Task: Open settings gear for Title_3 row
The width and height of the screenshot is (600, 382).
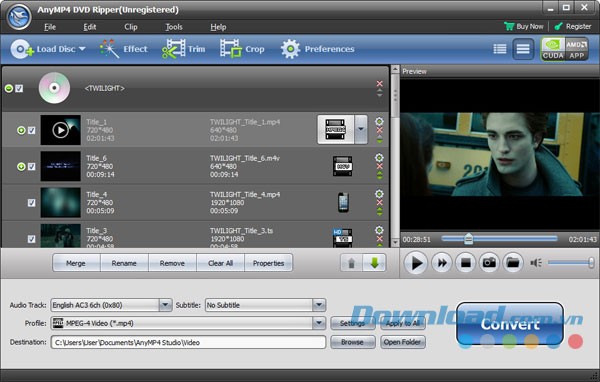Action: tap(379, 230)
